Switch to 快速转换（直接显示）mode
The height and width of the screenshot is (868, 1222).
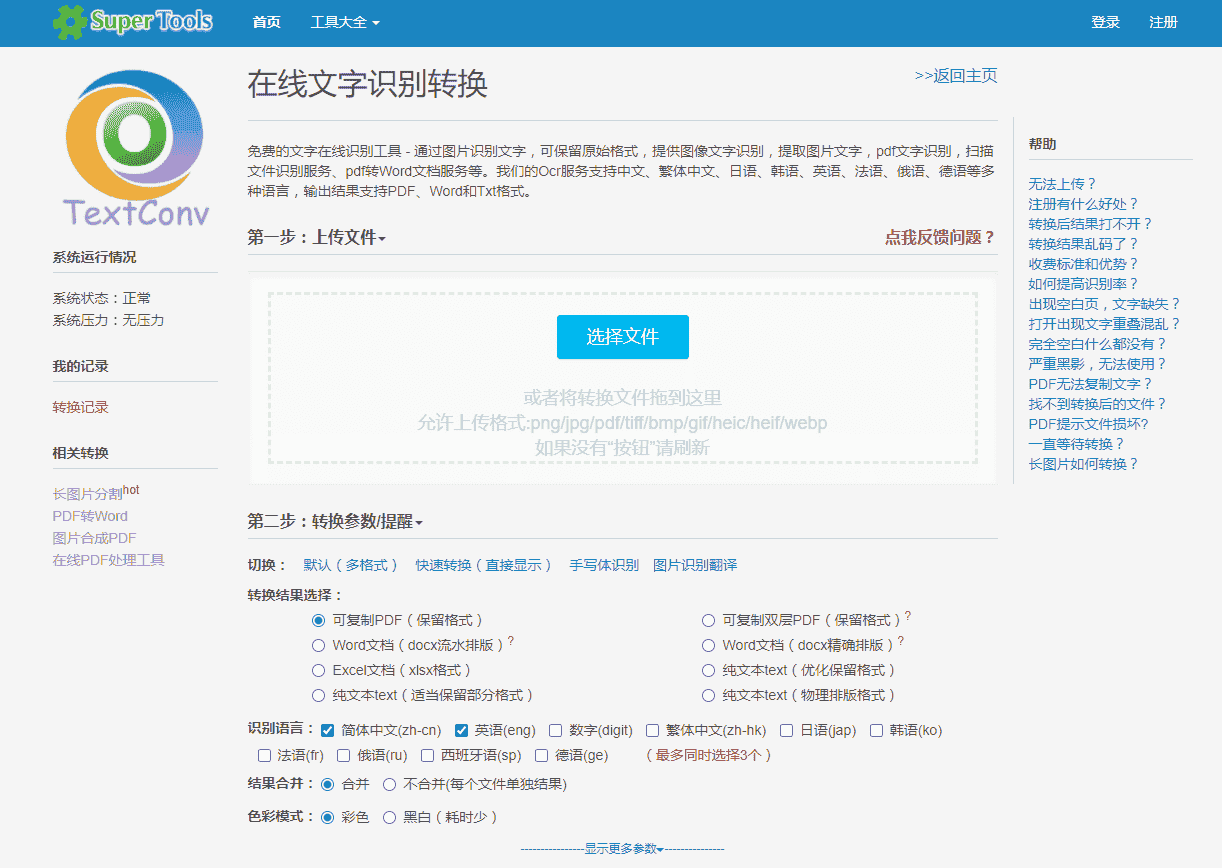484,565
